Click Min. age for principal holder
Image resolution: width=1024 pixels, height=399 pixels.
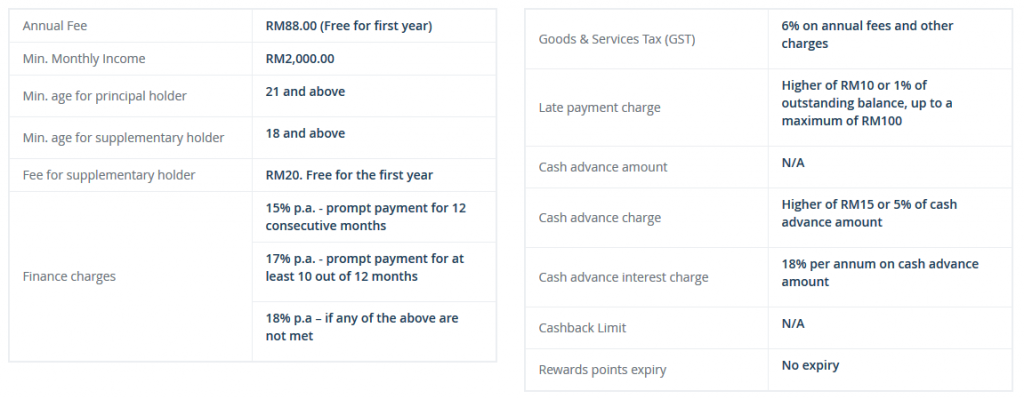[x=104, y=96]
